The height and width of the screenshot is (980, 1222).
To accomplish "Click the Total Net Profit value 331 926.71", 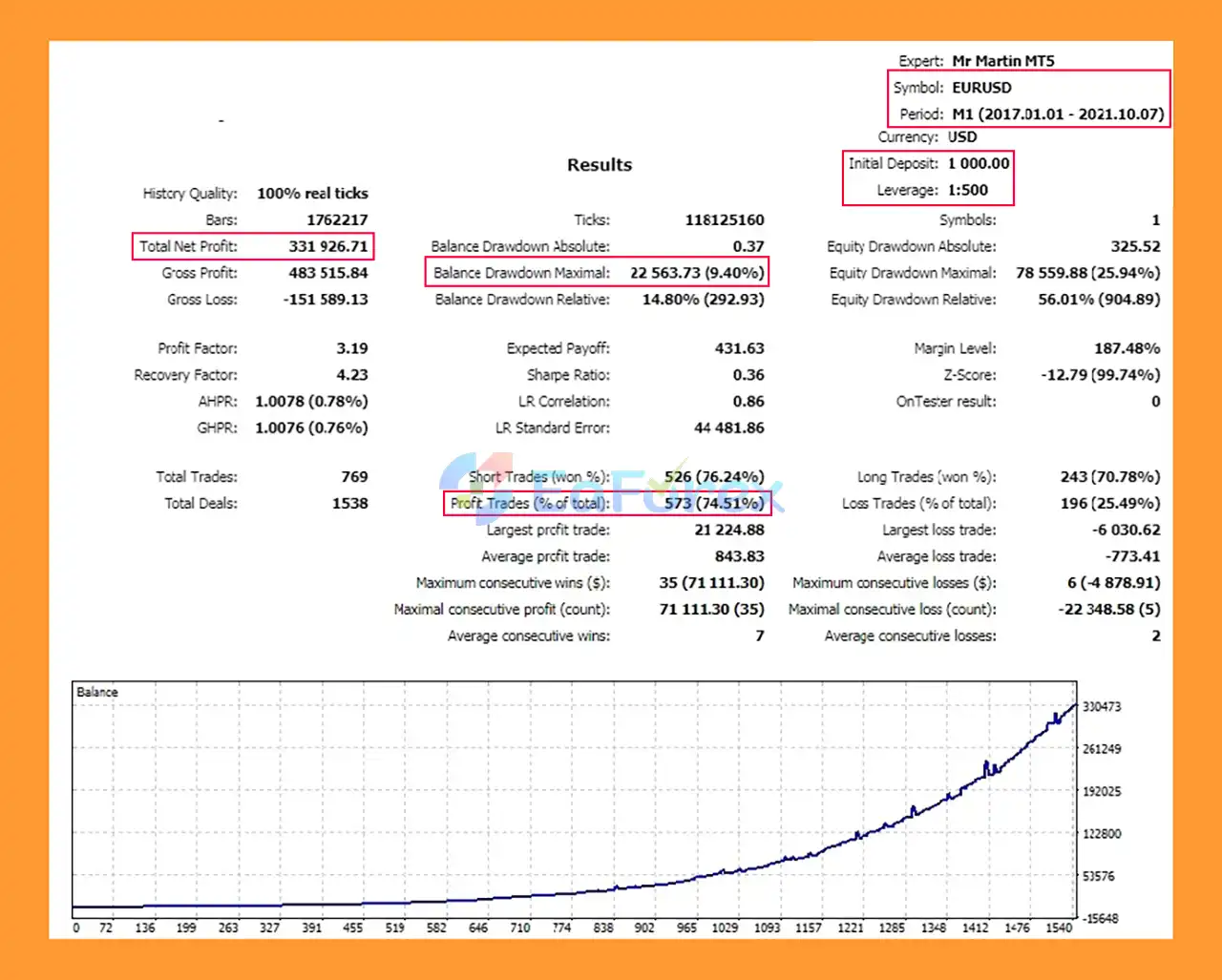I will 327,246.
